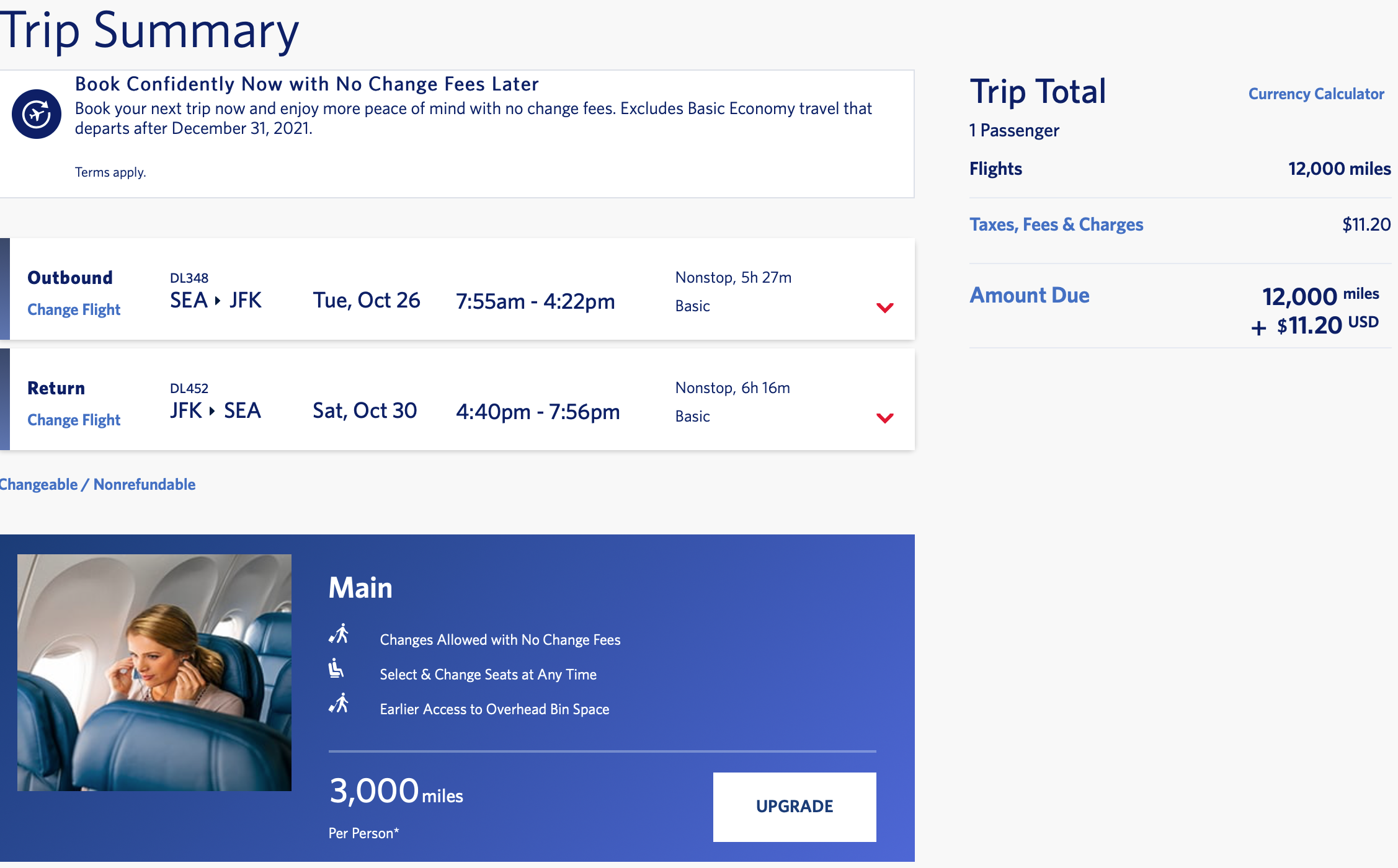
Task: Click the seat icon beside Select & Change Seats
Action: coord(336,668)
